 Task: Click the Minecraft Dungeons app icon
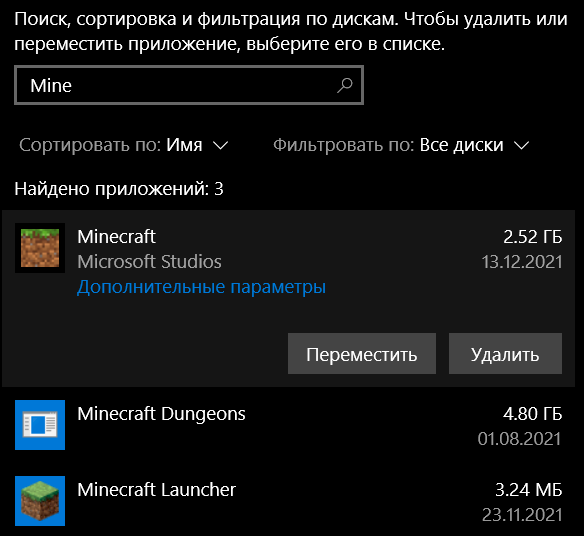(40, 425)
